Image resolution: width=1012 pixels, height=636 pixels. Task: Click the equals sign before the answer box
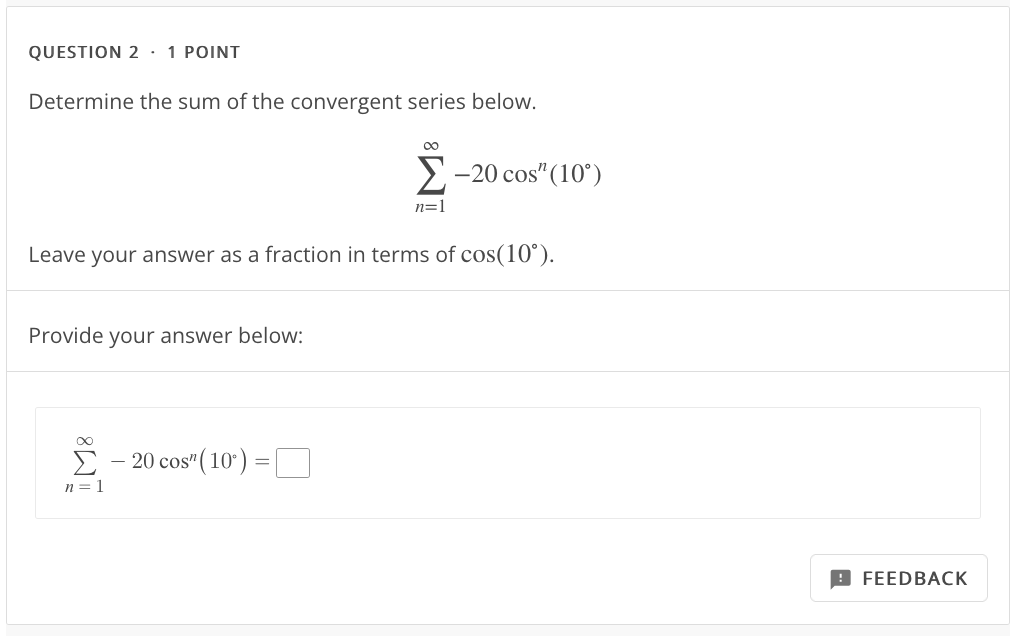[263, 462]
